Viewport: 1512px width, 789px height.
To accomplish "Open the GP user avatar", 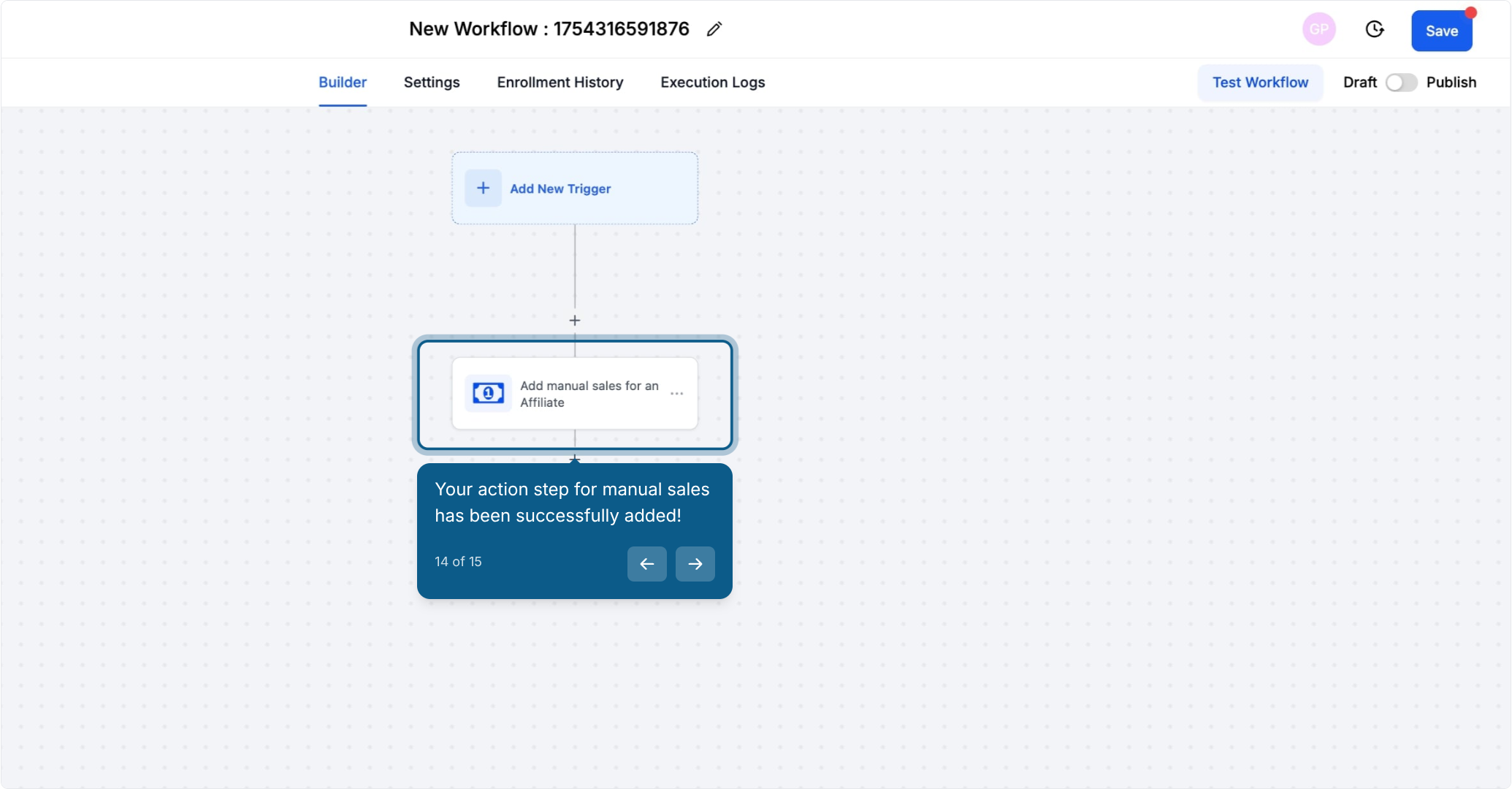I will pyautogui.click(x=1319, y=29).
